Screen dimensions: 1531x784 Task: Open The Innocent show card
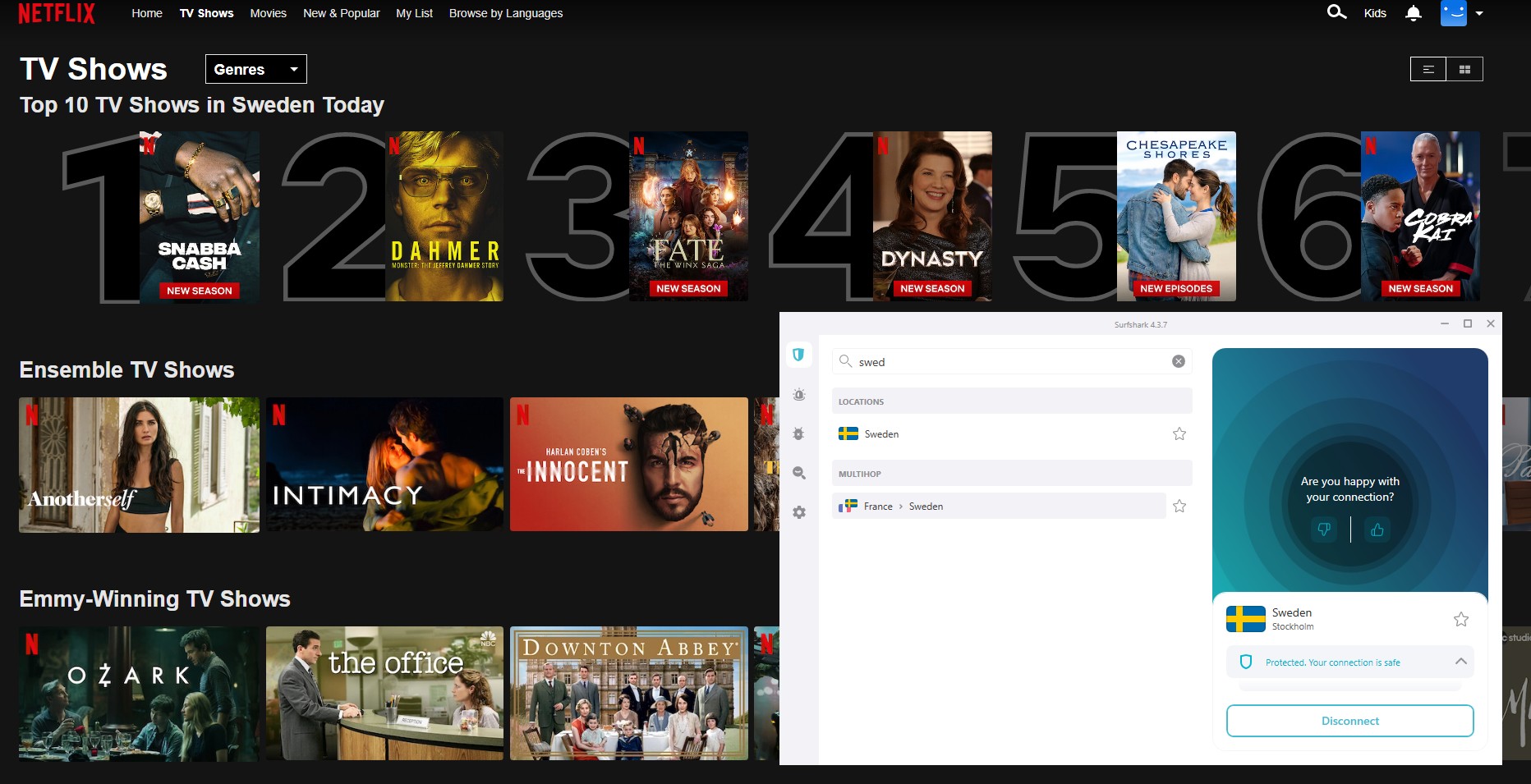[x=629, y=465]
